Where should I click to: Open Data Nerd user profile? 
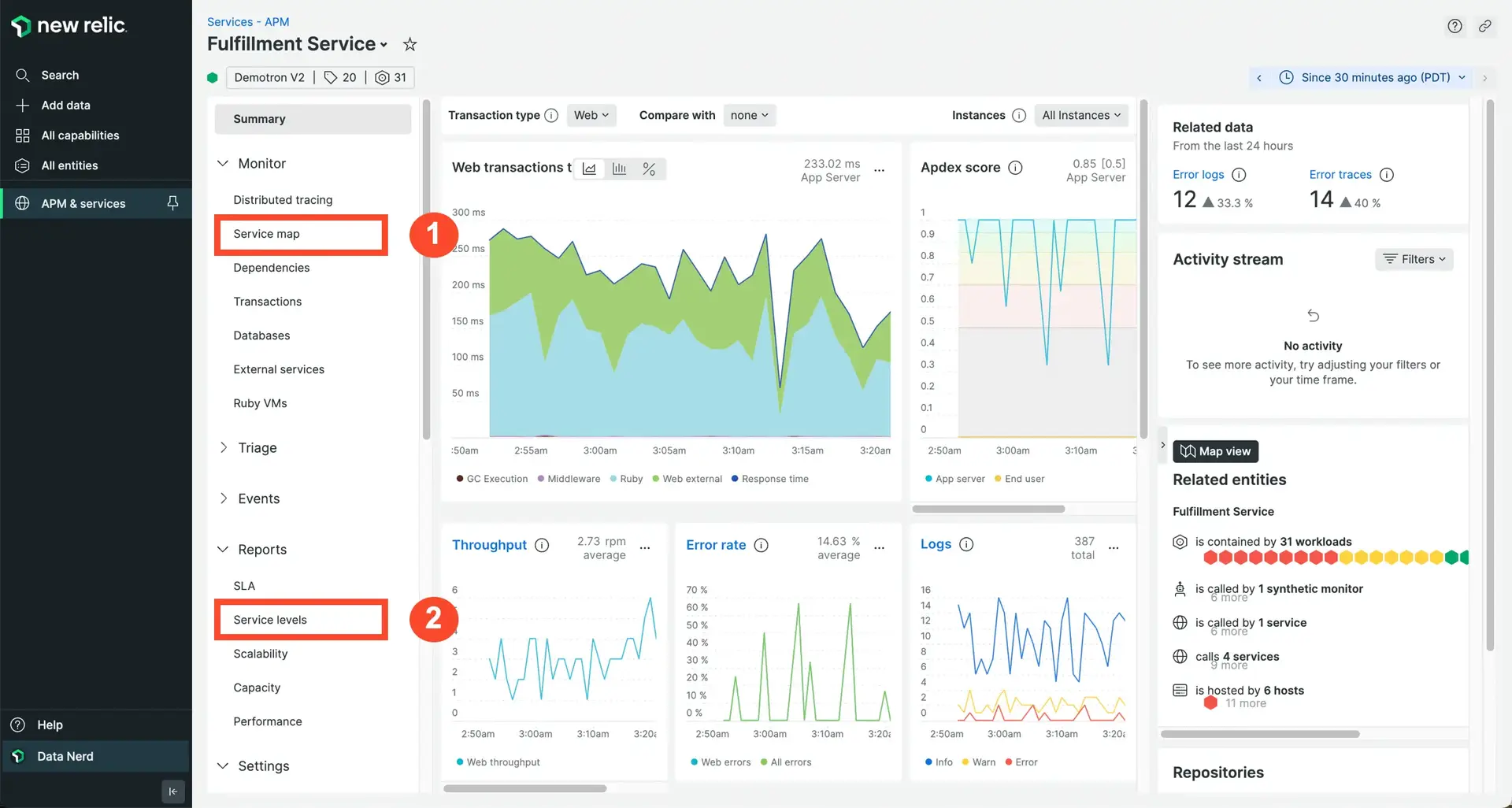(94, 756)
